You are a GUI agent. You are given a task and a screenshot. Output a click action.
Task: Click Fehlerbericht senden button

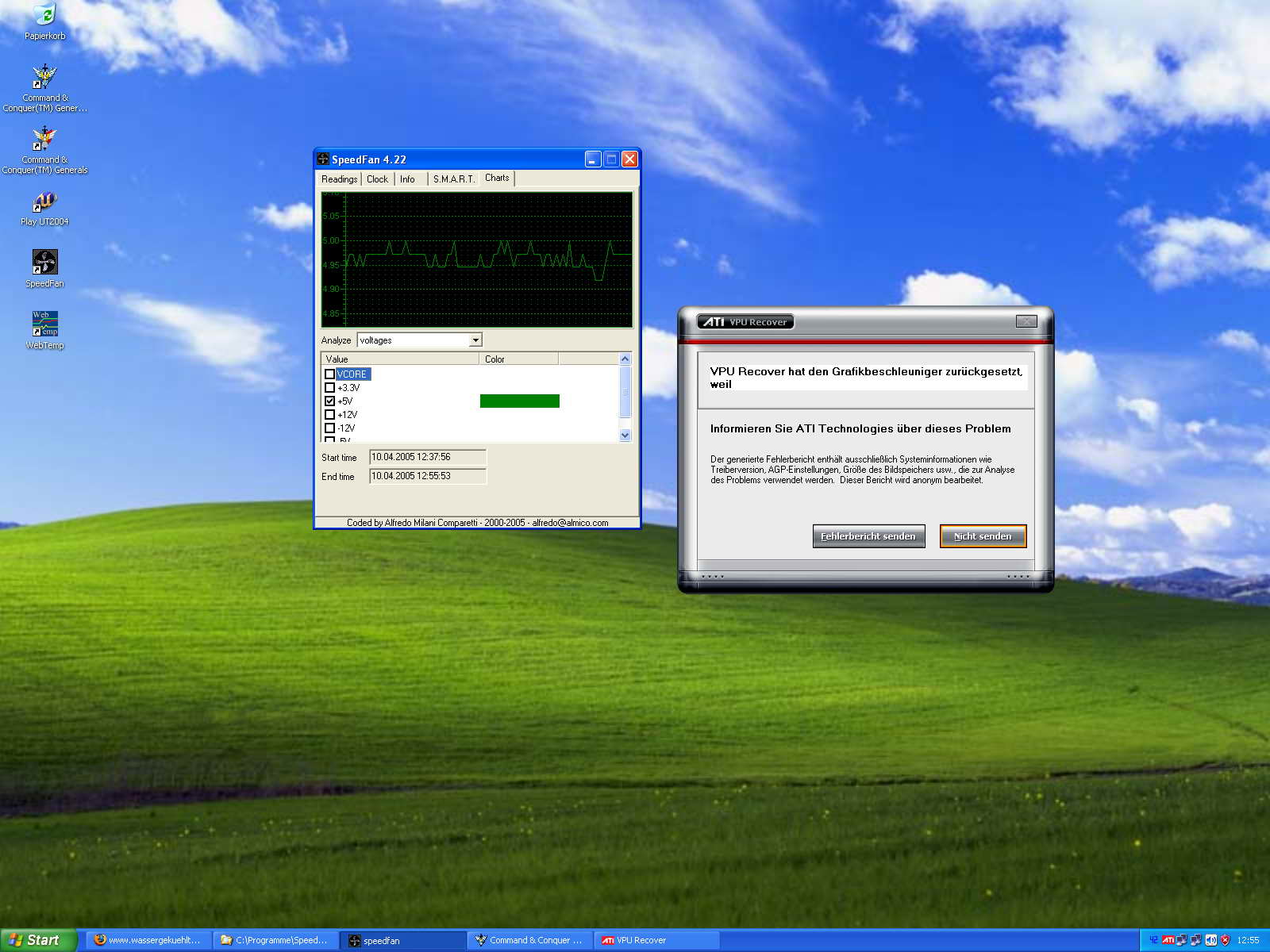point(868,536)
